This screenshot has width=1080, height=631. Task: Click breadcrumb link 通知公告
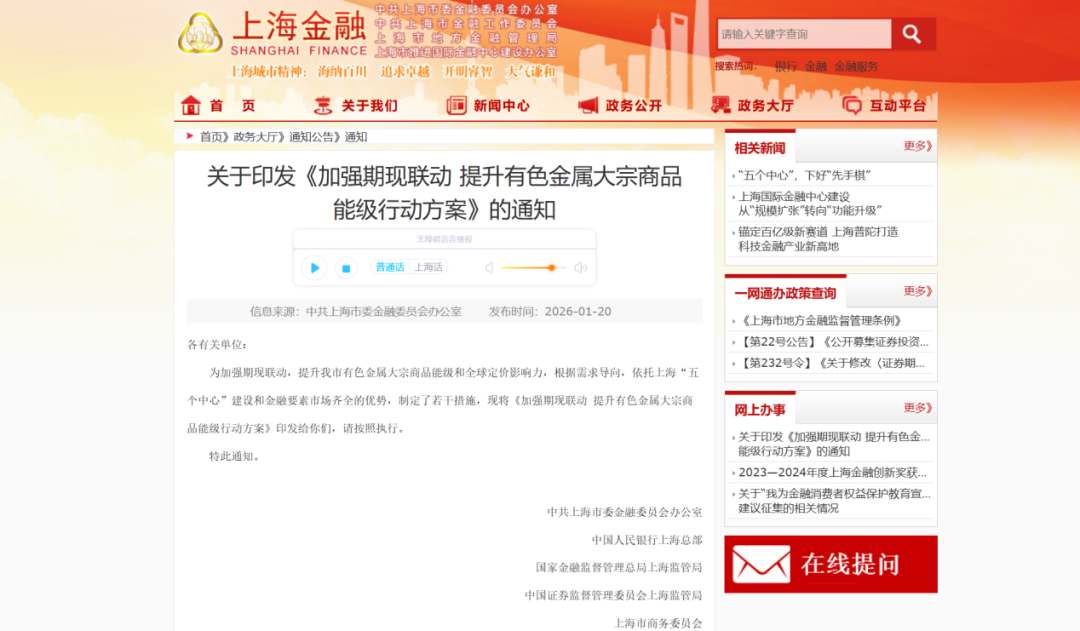(x=311, y=136)
